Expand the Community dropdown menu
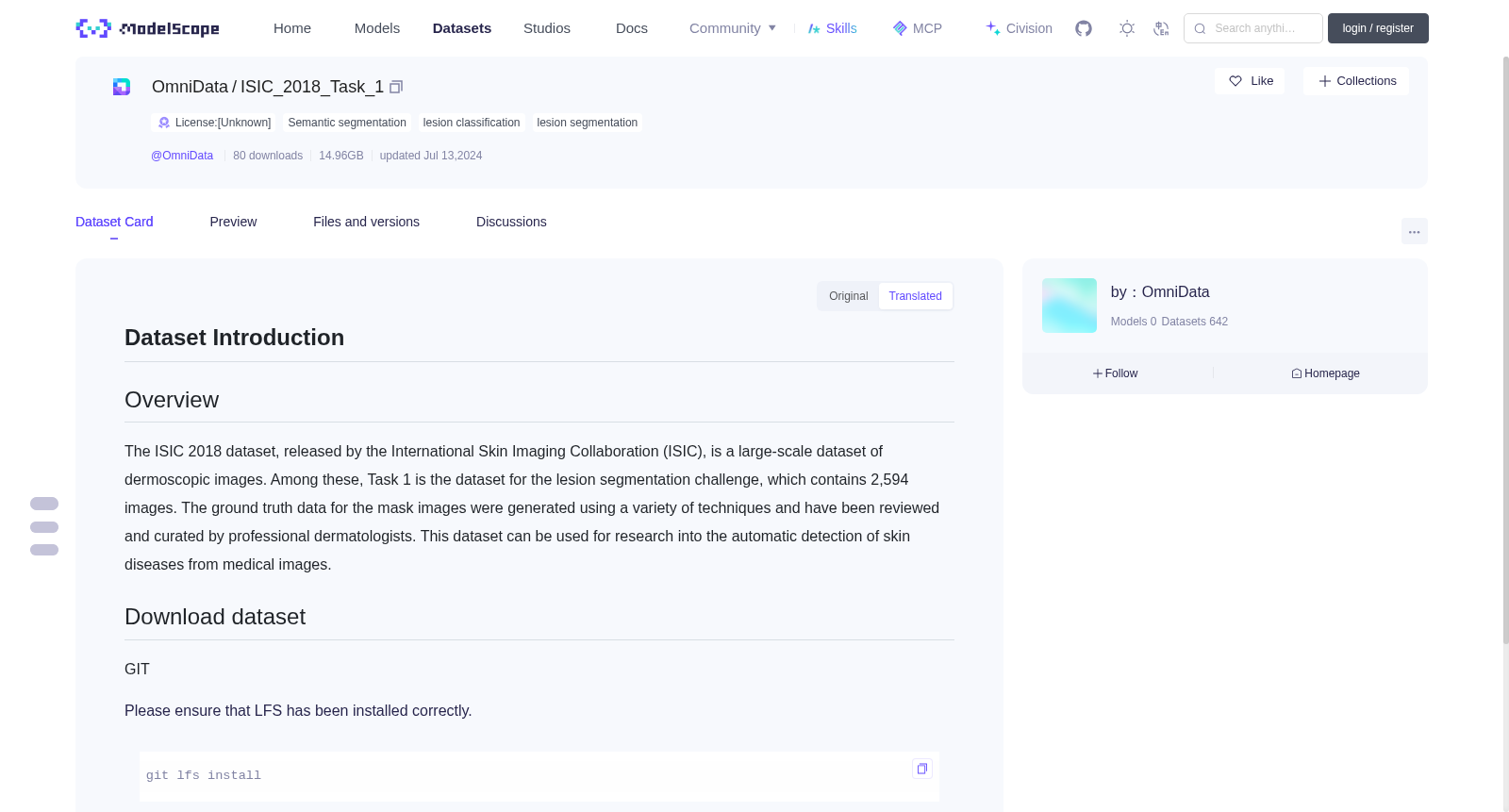 [x=733, y=28]
